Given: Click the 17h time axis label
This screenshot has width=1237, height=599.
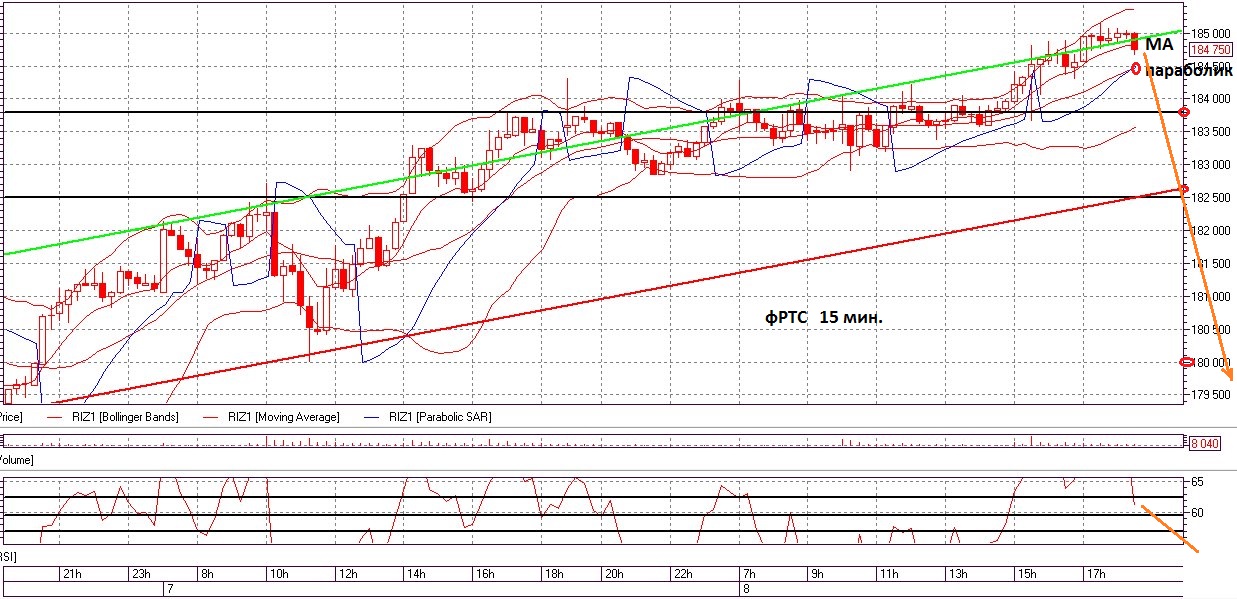Looking at the screenshot, I should click(x=1095, y=574).
